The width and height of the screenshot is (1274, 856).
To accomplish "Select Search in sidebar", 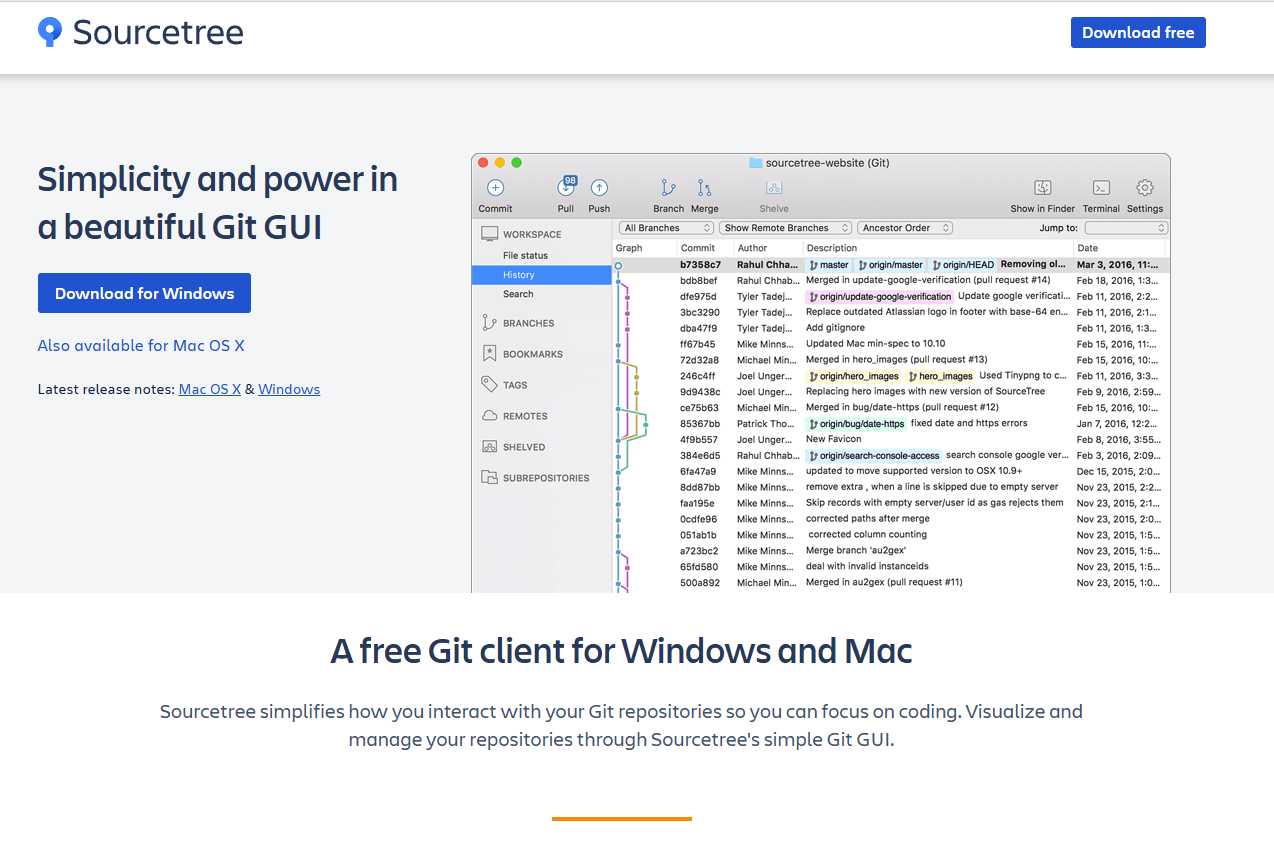I will tap(518, 294).
